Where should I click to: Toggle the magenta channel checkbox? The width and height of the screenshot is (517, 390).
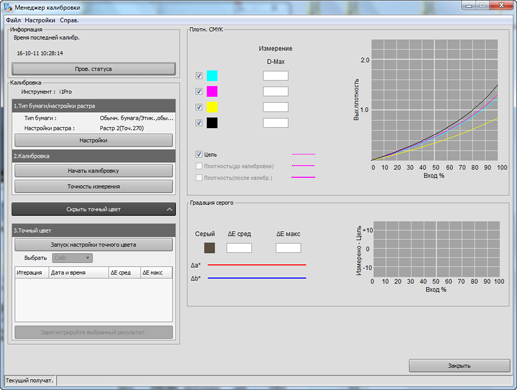[x=199, y=91]
